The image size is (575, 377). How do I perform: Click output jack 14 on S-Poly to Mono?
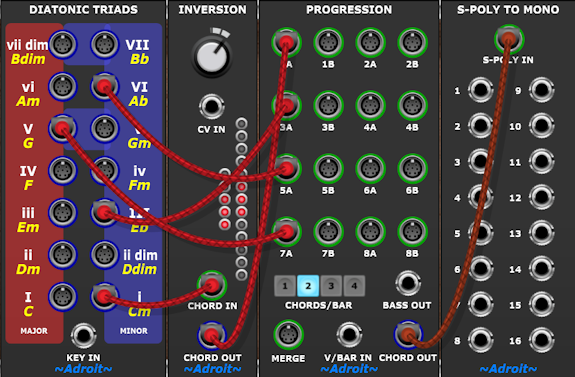[x=541, y=269]
